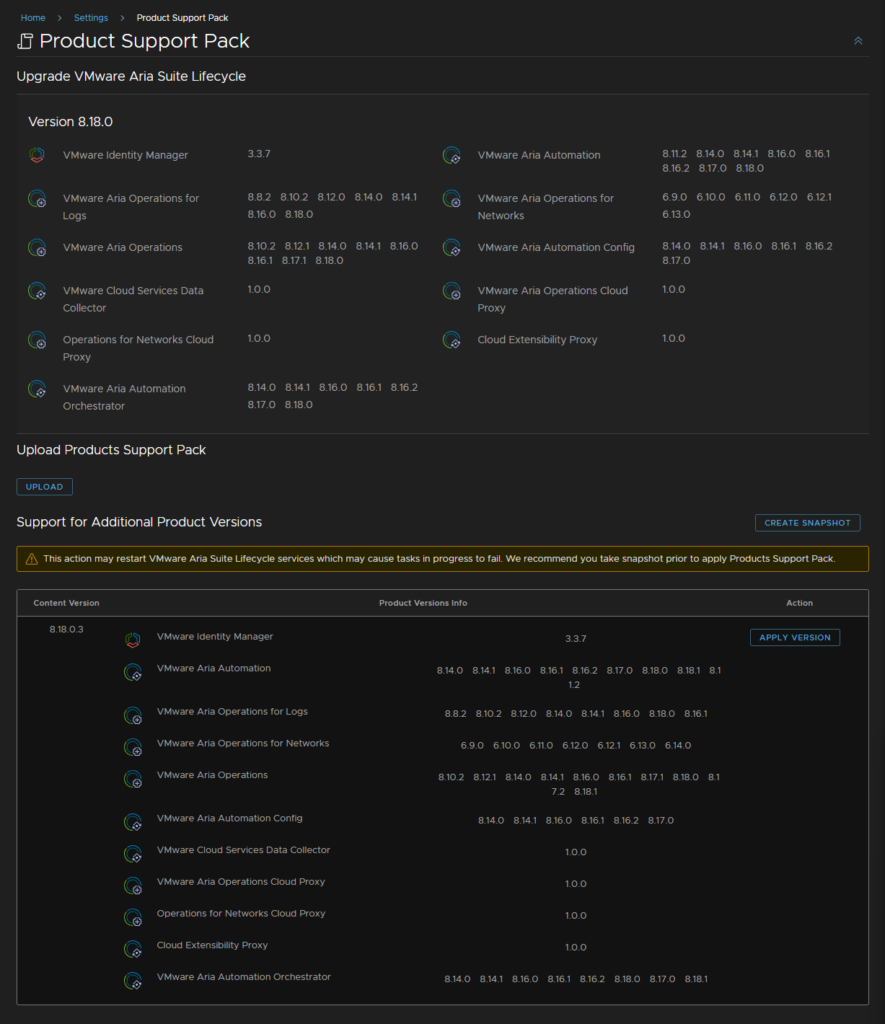This screenshot has width=885, height=1024.
Task: Click VMware Aria Operations icon in table
Action: click(x=133, y=778)
